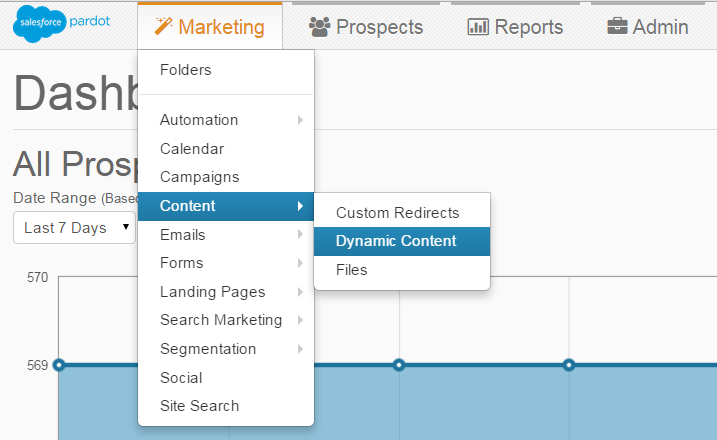This screenshot has height=440, width=717.
Task: Expand the Landing Pages submenu arrow
Action: point(300,292)
